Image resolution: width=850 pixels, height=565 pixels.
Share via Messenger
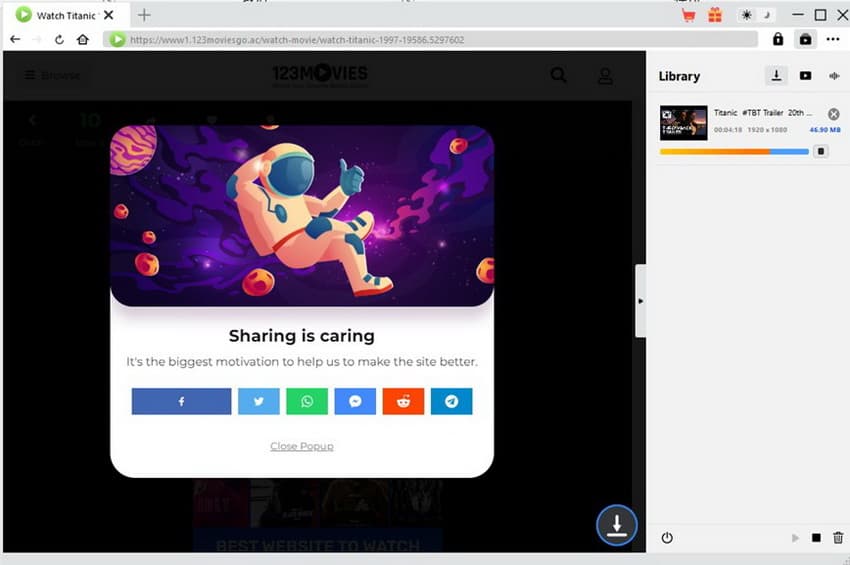tap(355, 401)
